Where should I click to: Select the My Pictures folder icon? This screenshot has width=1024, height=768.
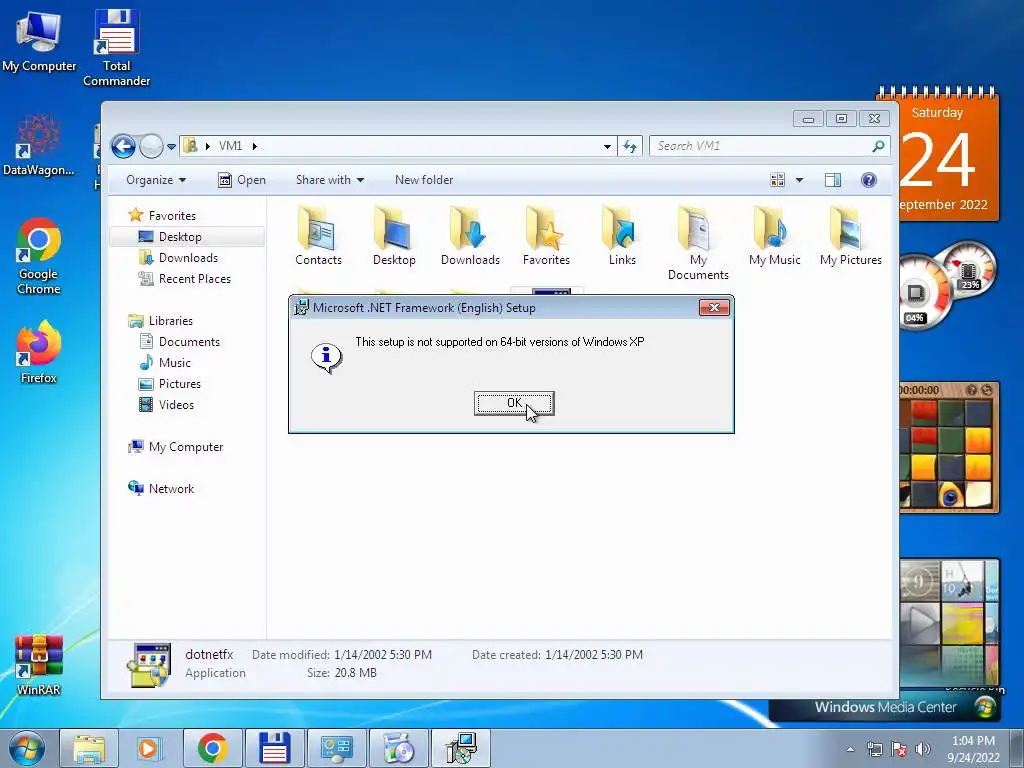coord(850,235)
